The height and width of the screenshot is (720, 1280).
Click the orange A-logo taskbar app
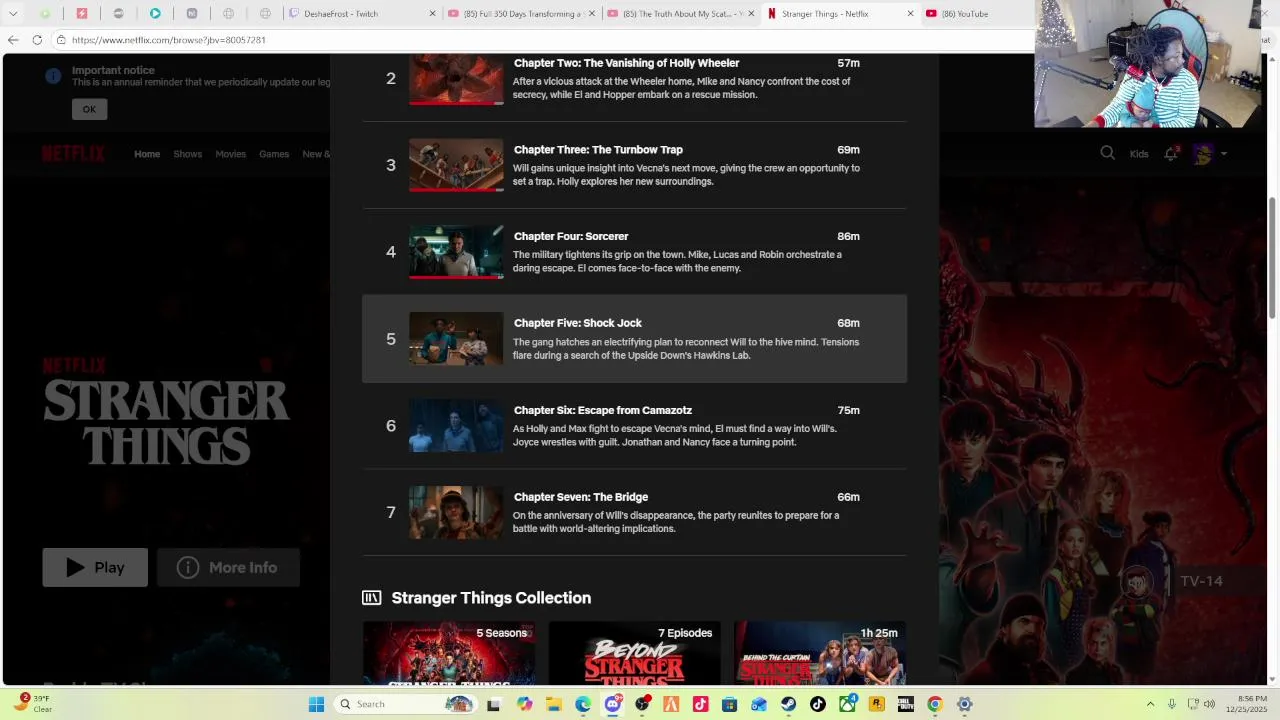pos(671,704)
